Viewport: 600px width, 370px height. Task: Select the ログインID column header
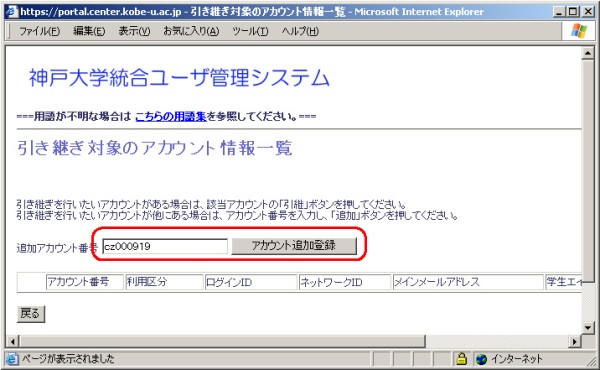pyautogui.click(x=251, y=282)
